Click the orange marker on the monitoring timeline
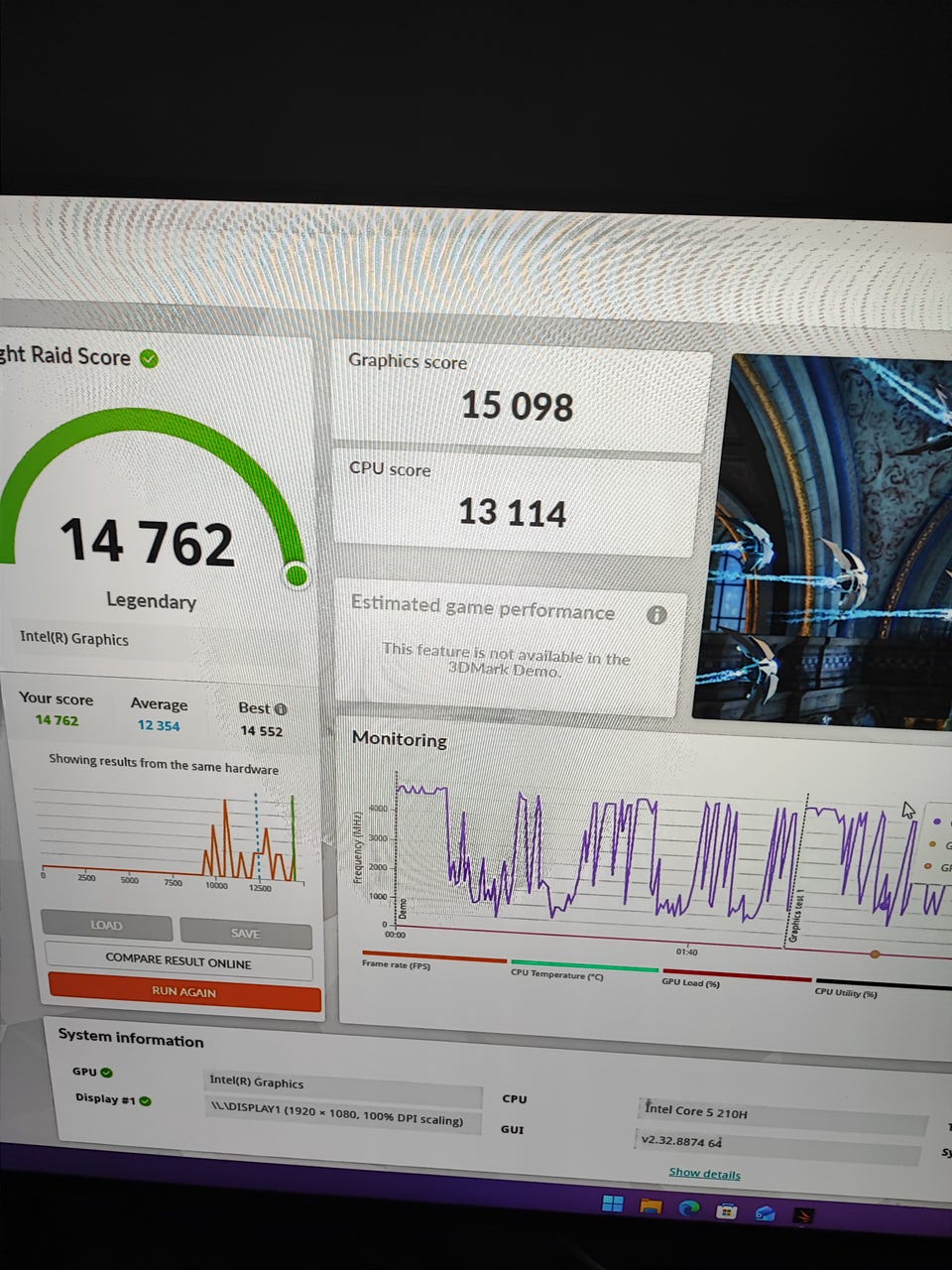The width and height of the screenshot is (952, 1270). [875, 954]
